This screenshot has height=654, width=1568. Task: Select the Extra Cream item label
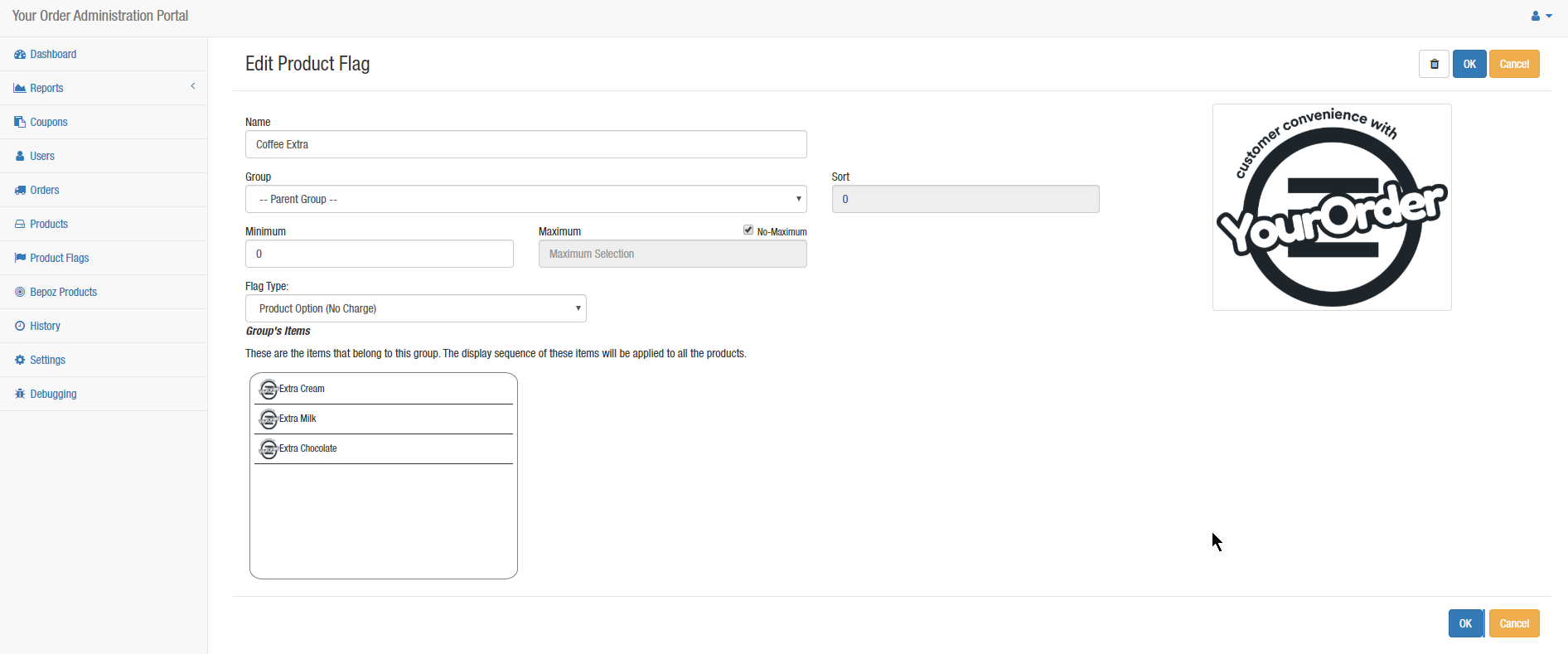(x=302, y=389)
